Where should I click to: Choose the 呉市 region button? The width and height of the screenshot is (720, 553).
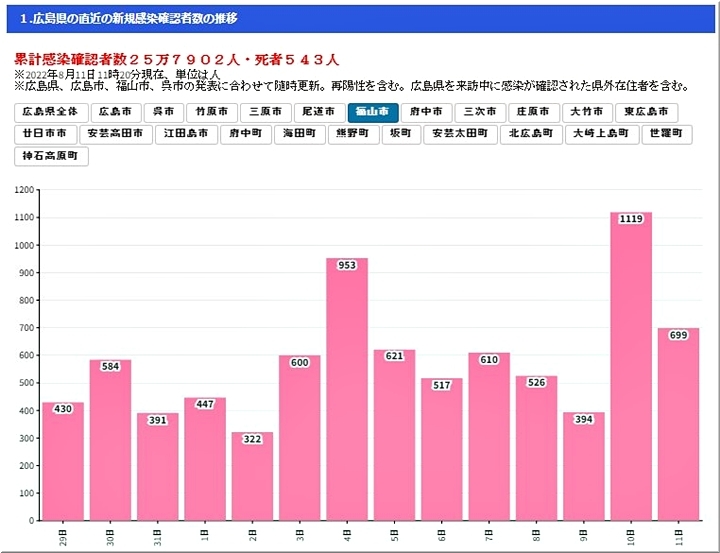click(163, 112)
